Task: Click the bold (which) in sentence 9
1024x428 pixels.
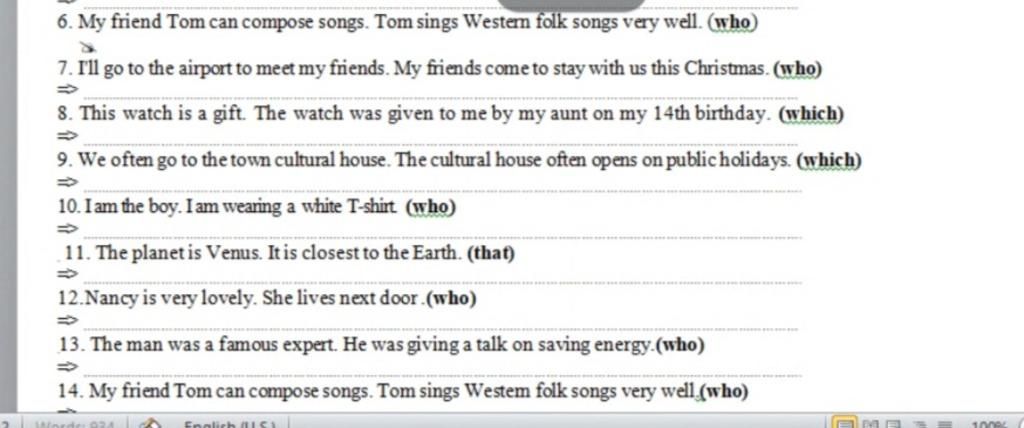Action: [829, 160]
